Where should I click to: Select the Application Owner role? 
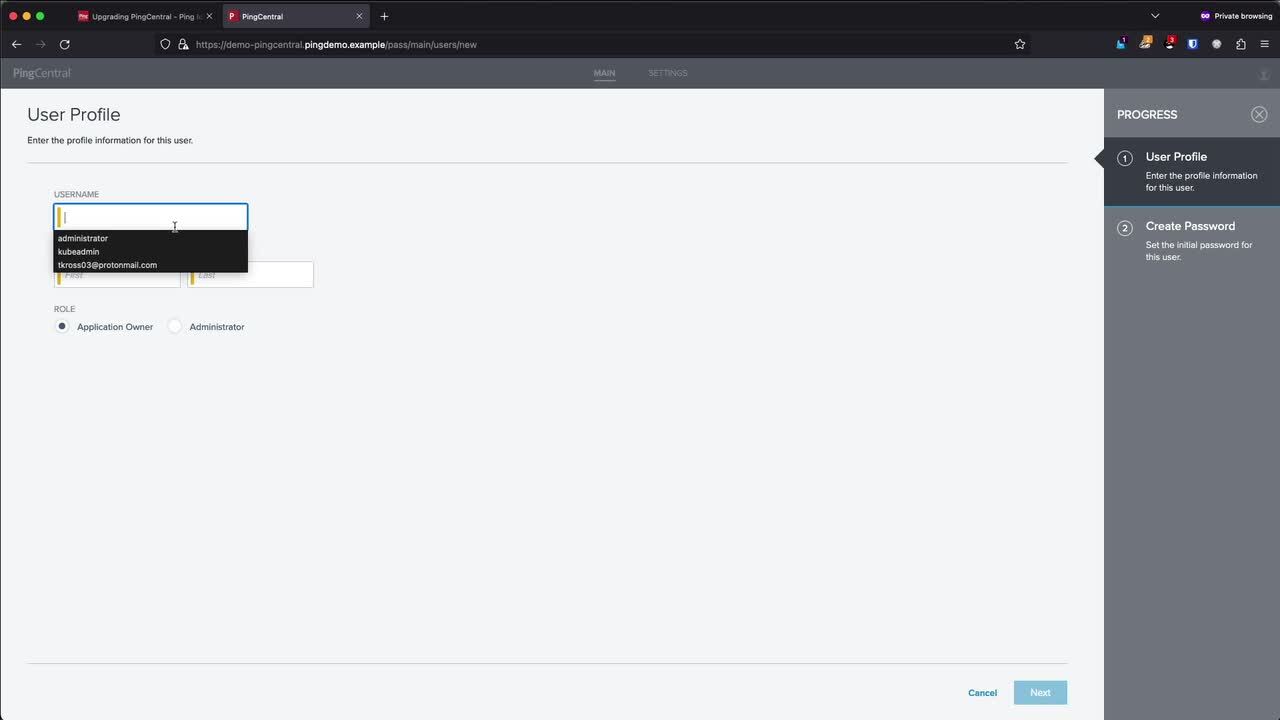click(62, 326)
